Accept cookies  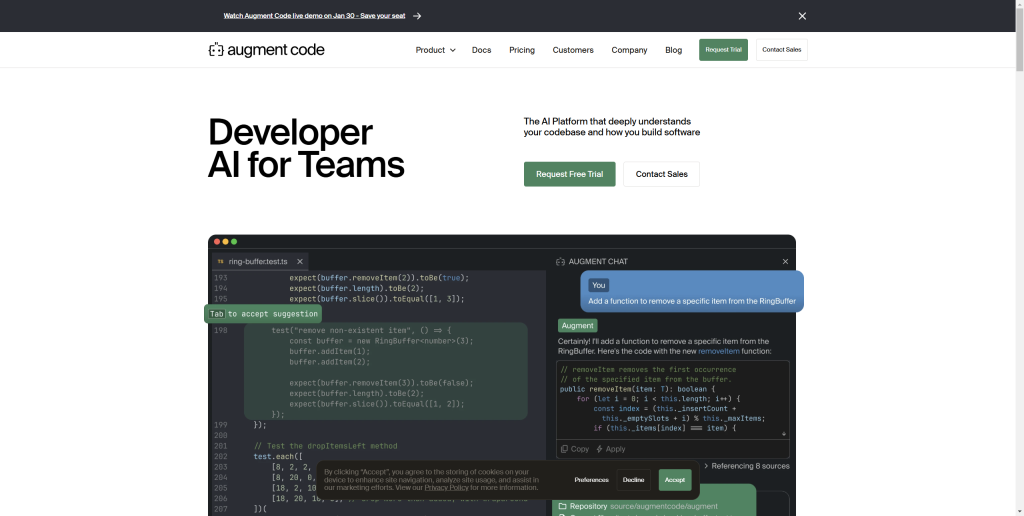coord(675,480)
